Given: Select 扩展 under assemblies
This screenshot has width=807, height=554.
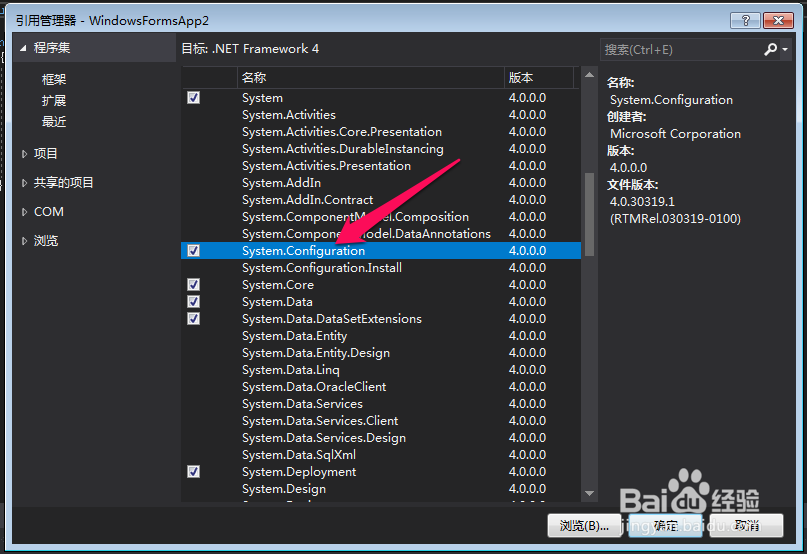Looking at the screenshot, I should tap(54, 100).
